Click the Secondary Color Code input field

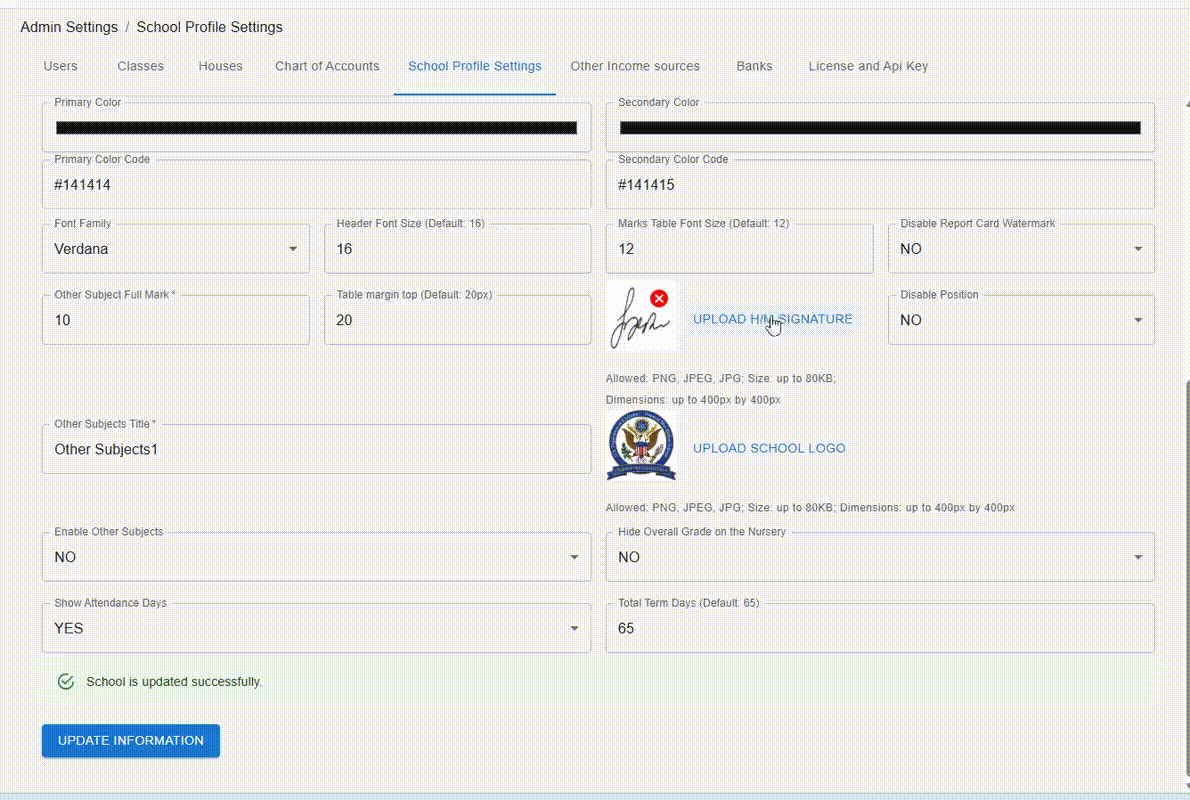pyautogui.click(x=880, y=184)
